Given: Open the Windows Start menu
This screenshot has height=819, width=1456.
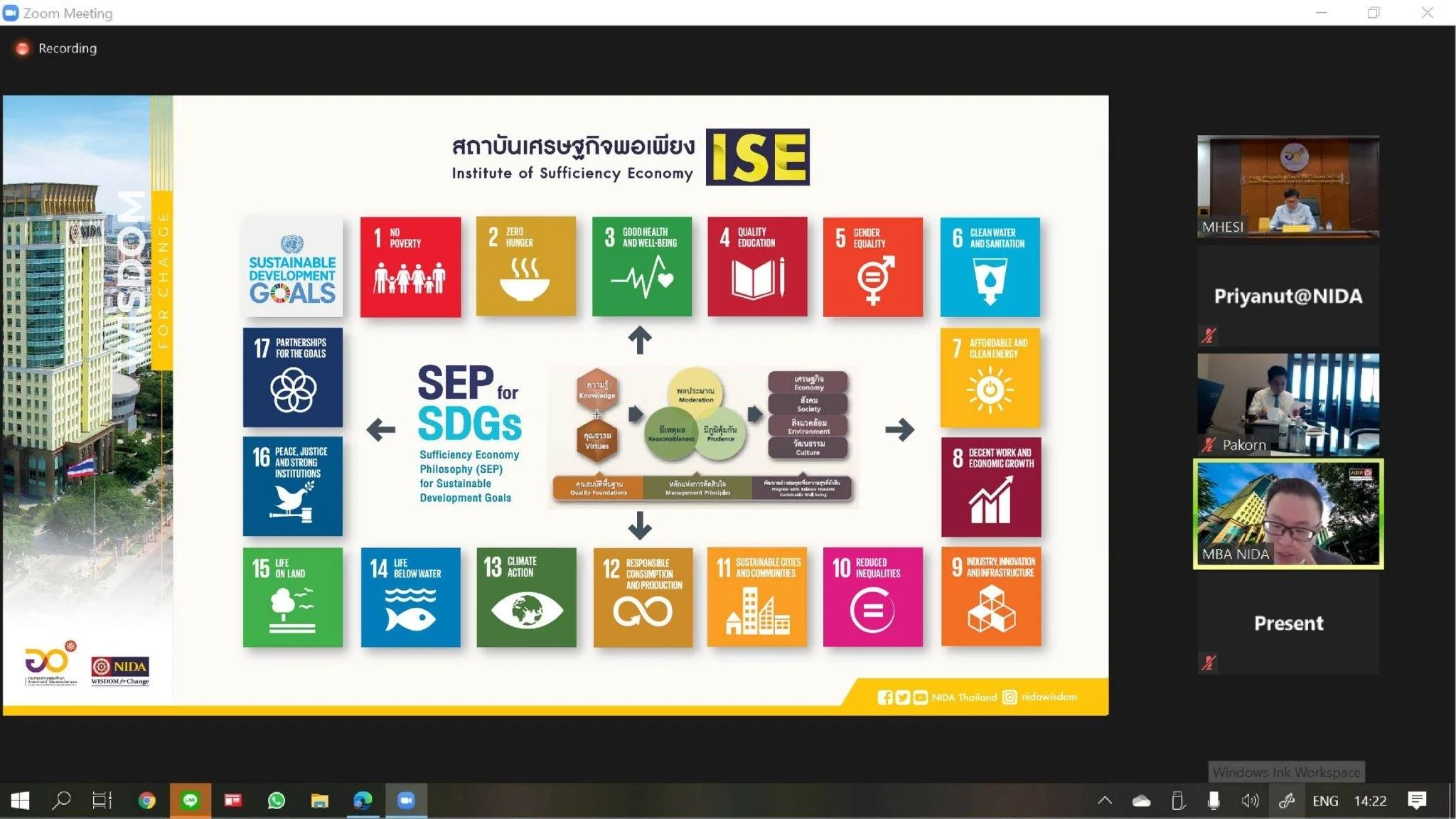Looking at the screenshot, I should click(20, 801).
